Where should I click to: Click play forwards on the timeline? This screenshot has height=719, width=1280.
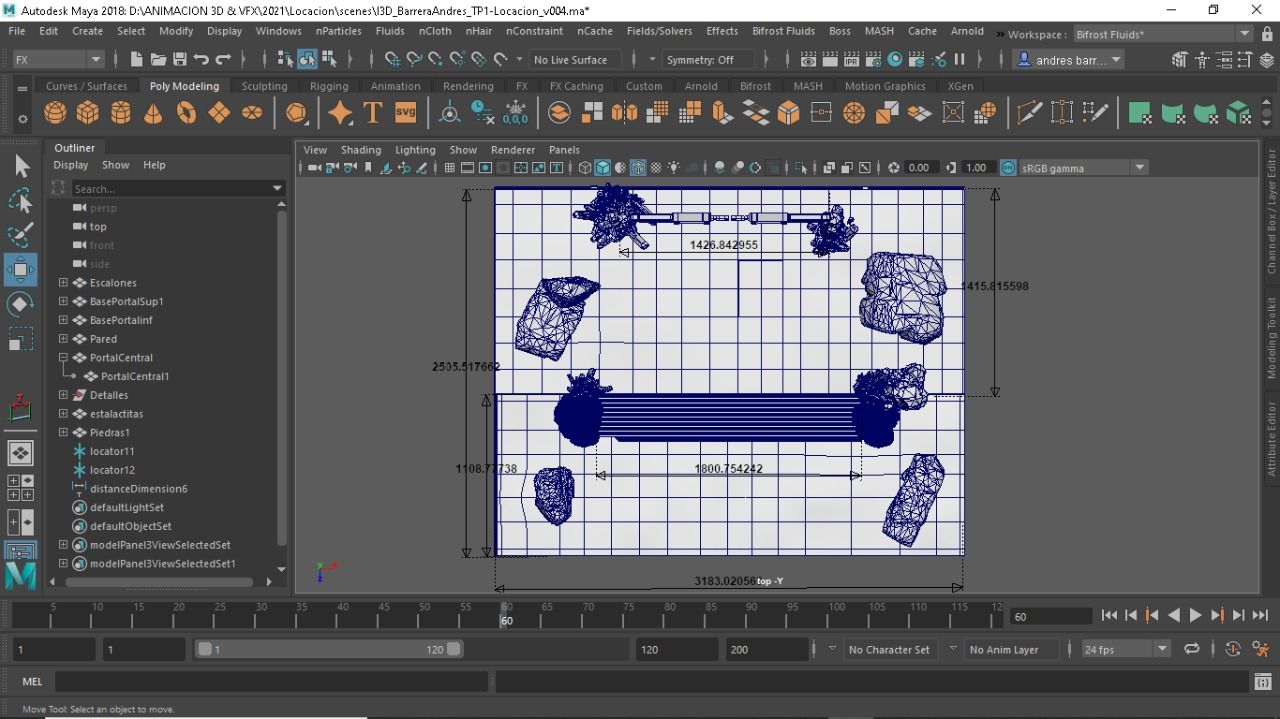tap(1195, 616)
